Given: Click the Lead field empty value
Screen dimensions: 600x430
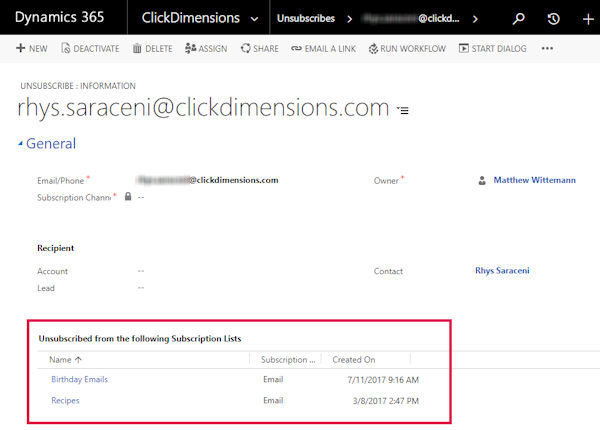Looking at the screenshot, I should click(x=141, y=288).
